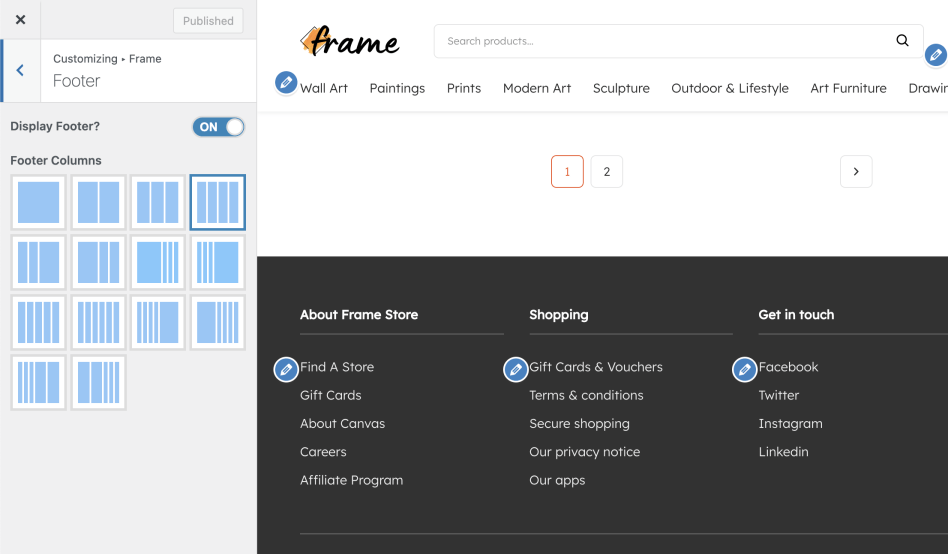The image size is (948, 554).
Task: Choose the two equal columns footer layout
Action: tap(98, 202)
